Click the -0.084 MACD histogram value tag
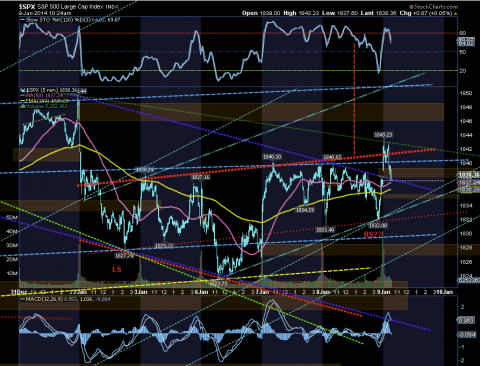Image resolution: width=480 pixels, height=366 pixels. 466,334
